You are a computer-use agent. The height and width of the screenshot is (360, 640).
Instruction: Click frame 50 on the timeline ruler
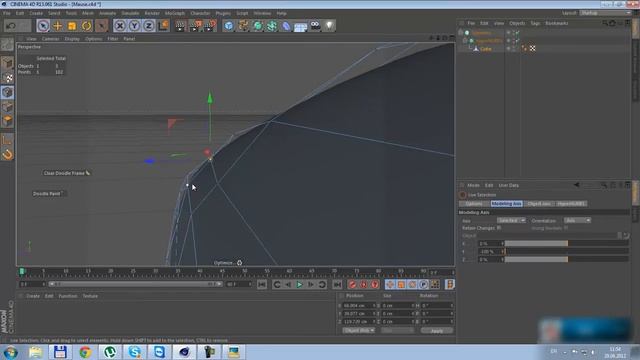[244, 271]
